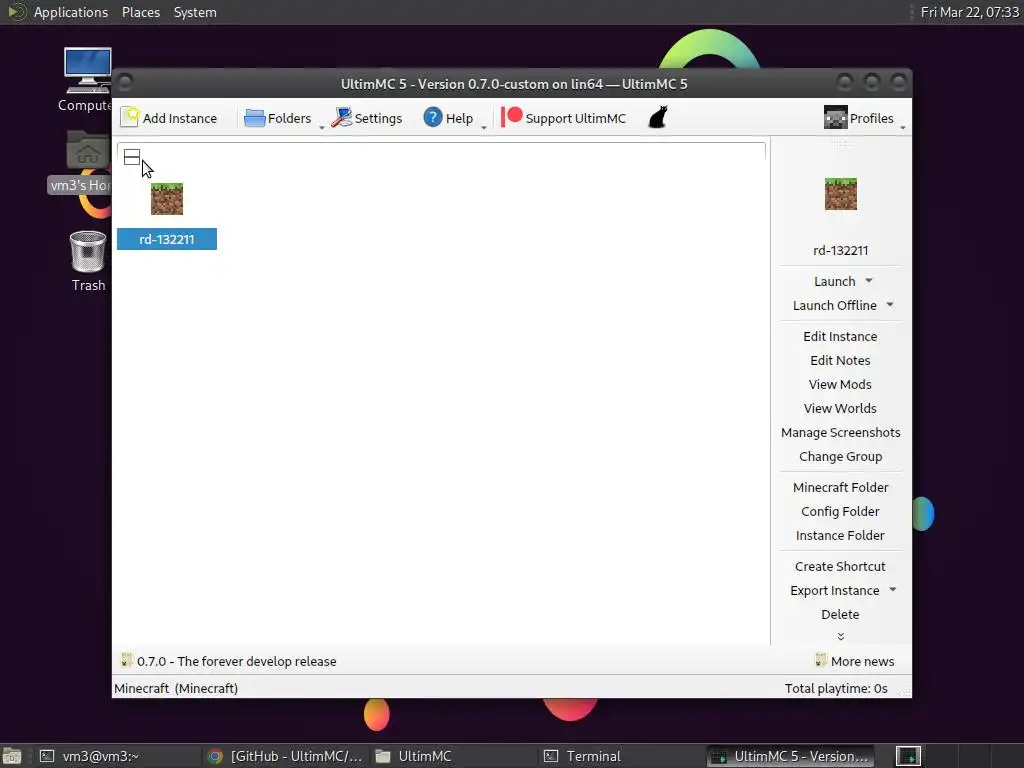The image size is (1024, 768).
Task: Open the Folders toolbar menu
Action: coord(278,118)
